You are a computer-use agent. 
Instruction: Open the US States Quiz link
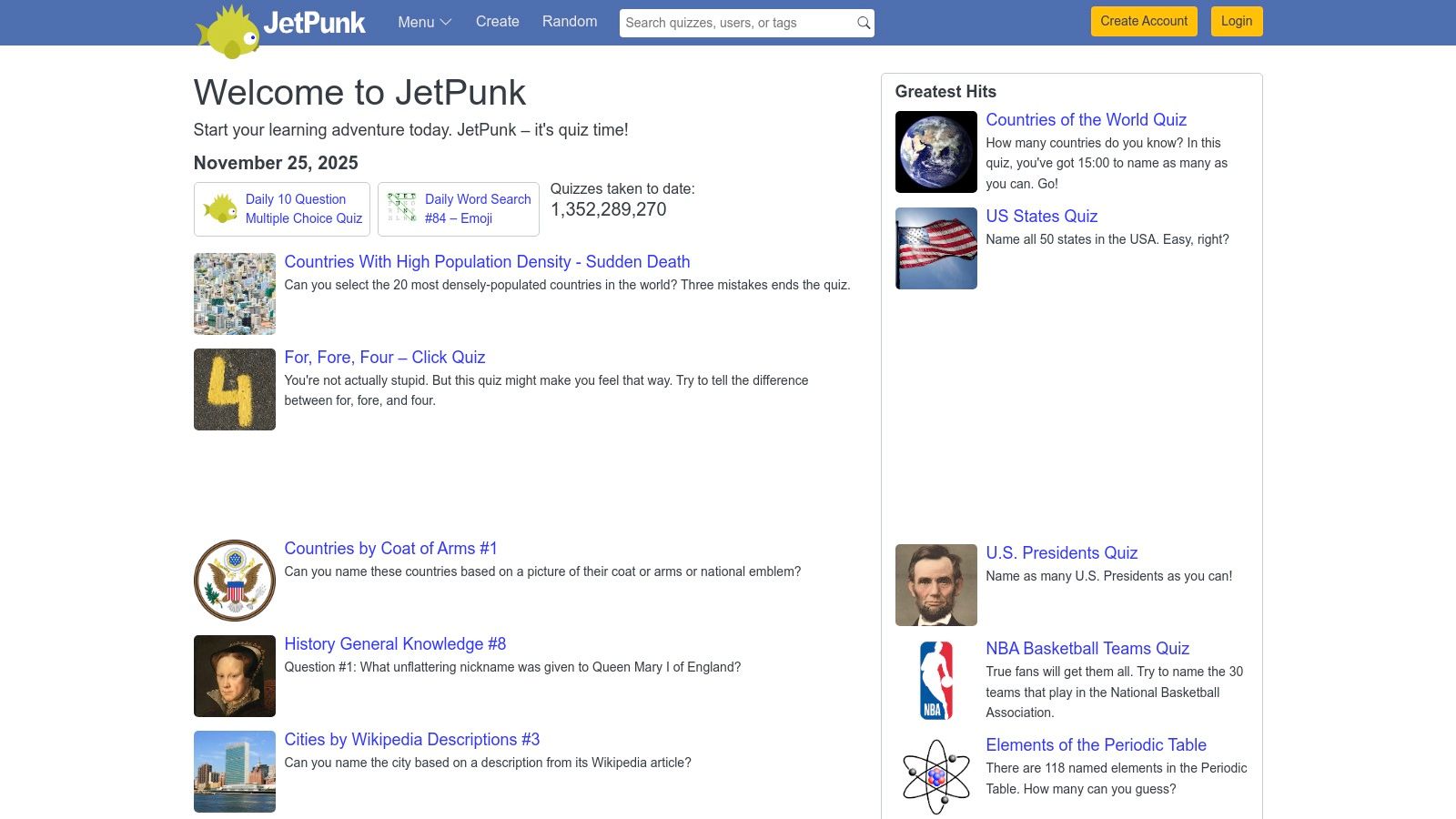click(x=1040, y=217)
